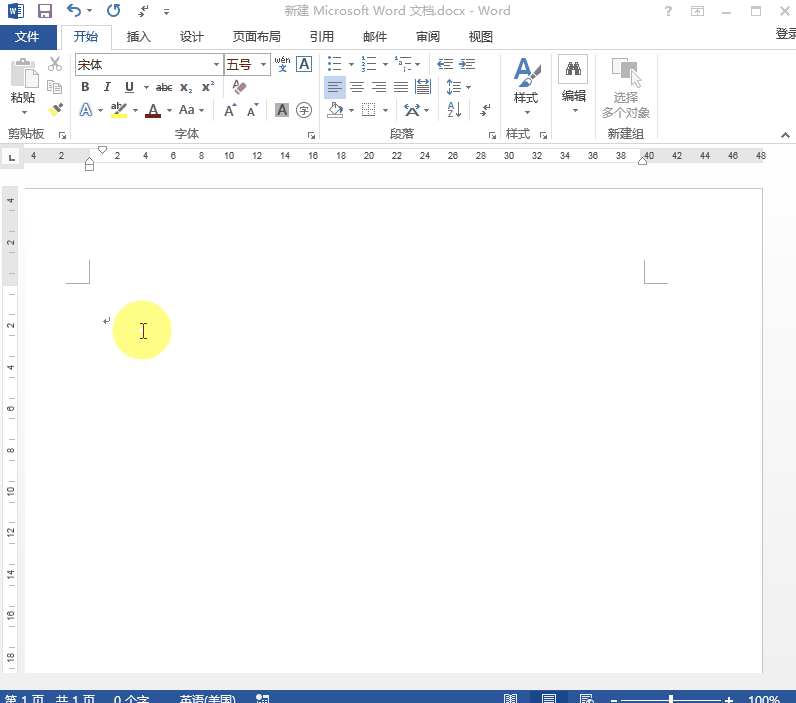Screen dimensions: 796x703
Task: Open the 字体 dialog launcher
Action: [311, 135]
